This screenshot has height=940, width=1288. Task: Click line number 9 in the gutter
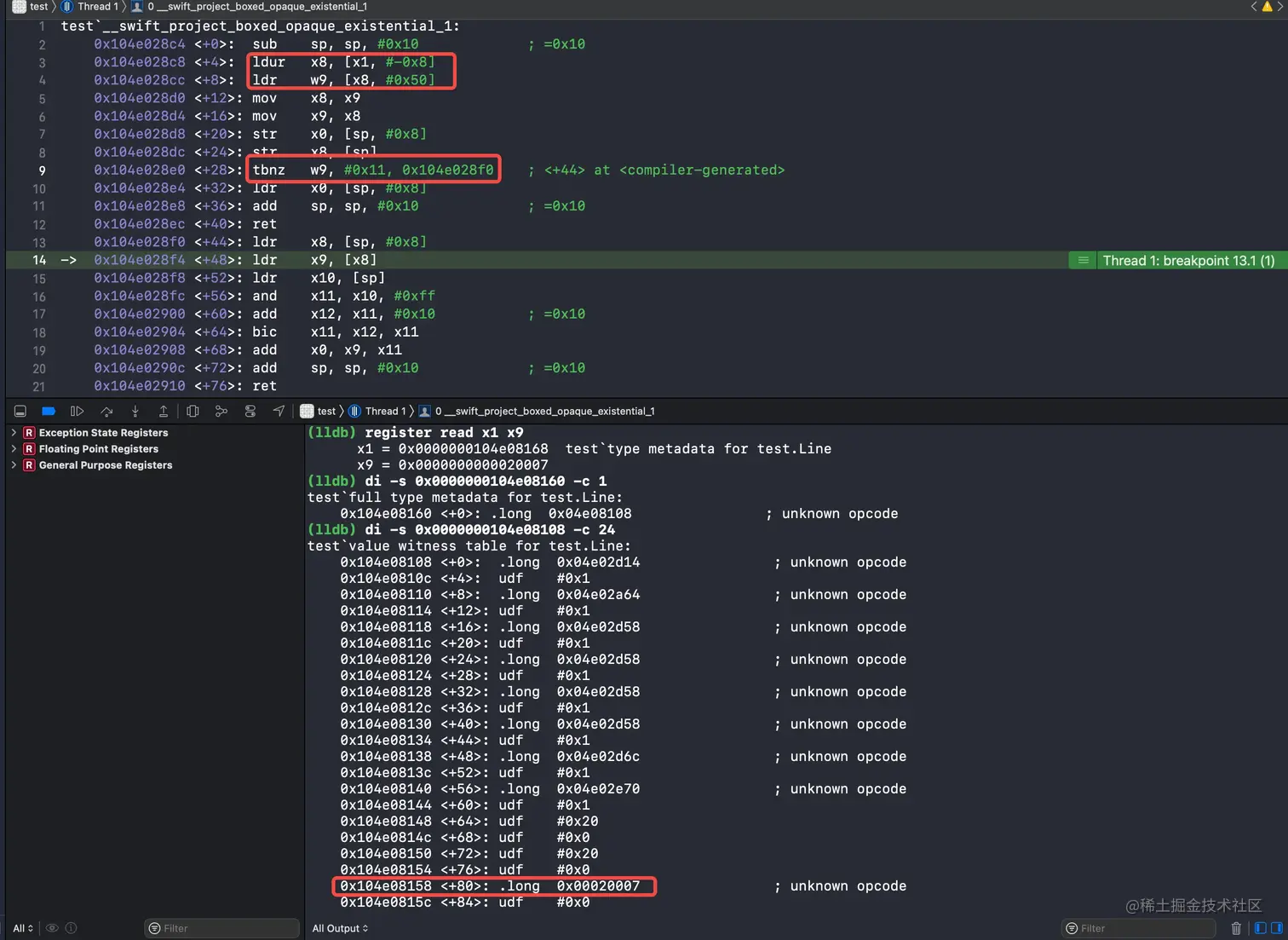42,170
